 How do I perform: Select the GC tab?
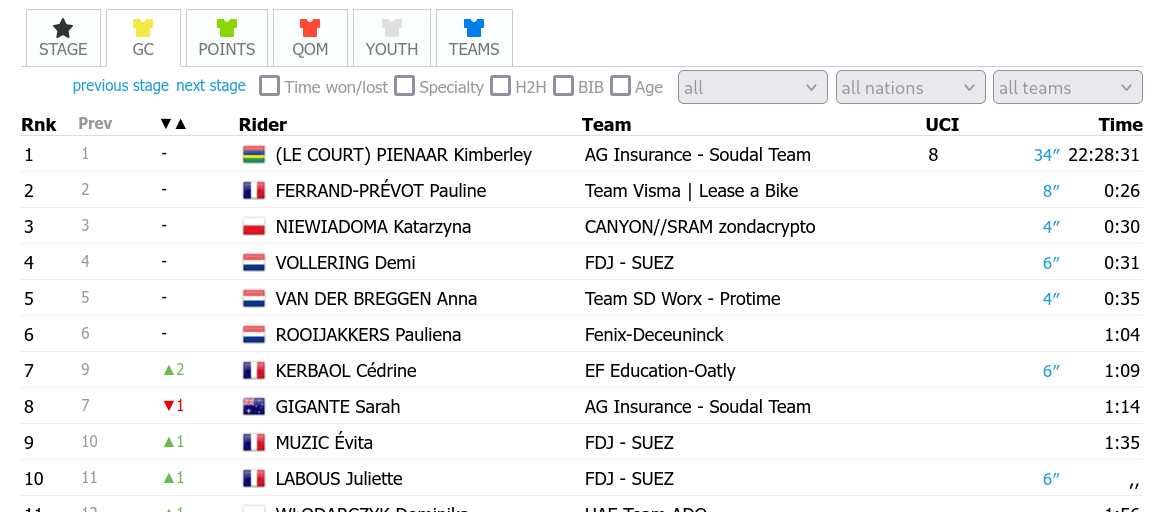point(143,38)
